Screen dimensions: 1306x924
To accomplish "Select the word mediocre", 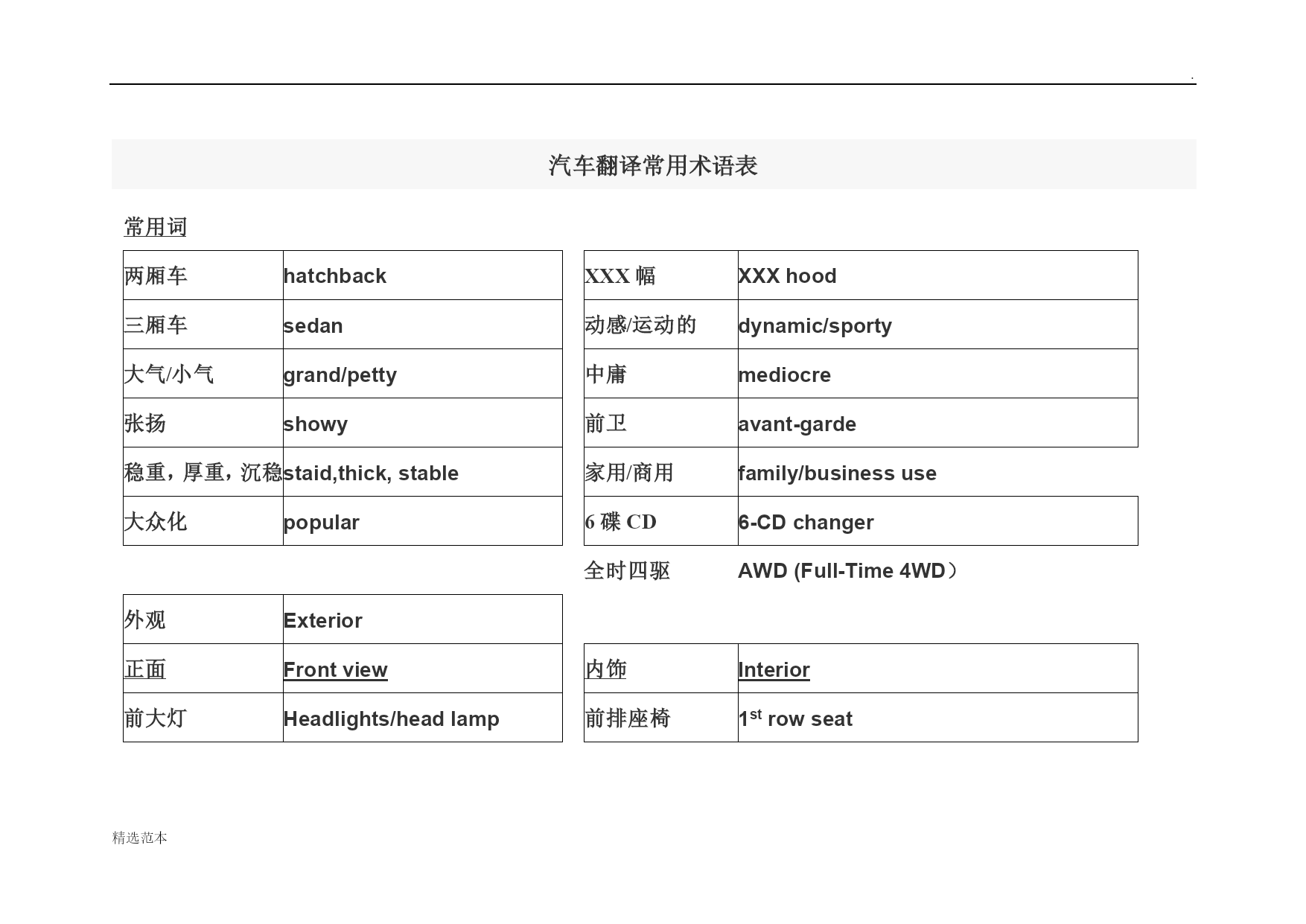I will click(784, 375).
